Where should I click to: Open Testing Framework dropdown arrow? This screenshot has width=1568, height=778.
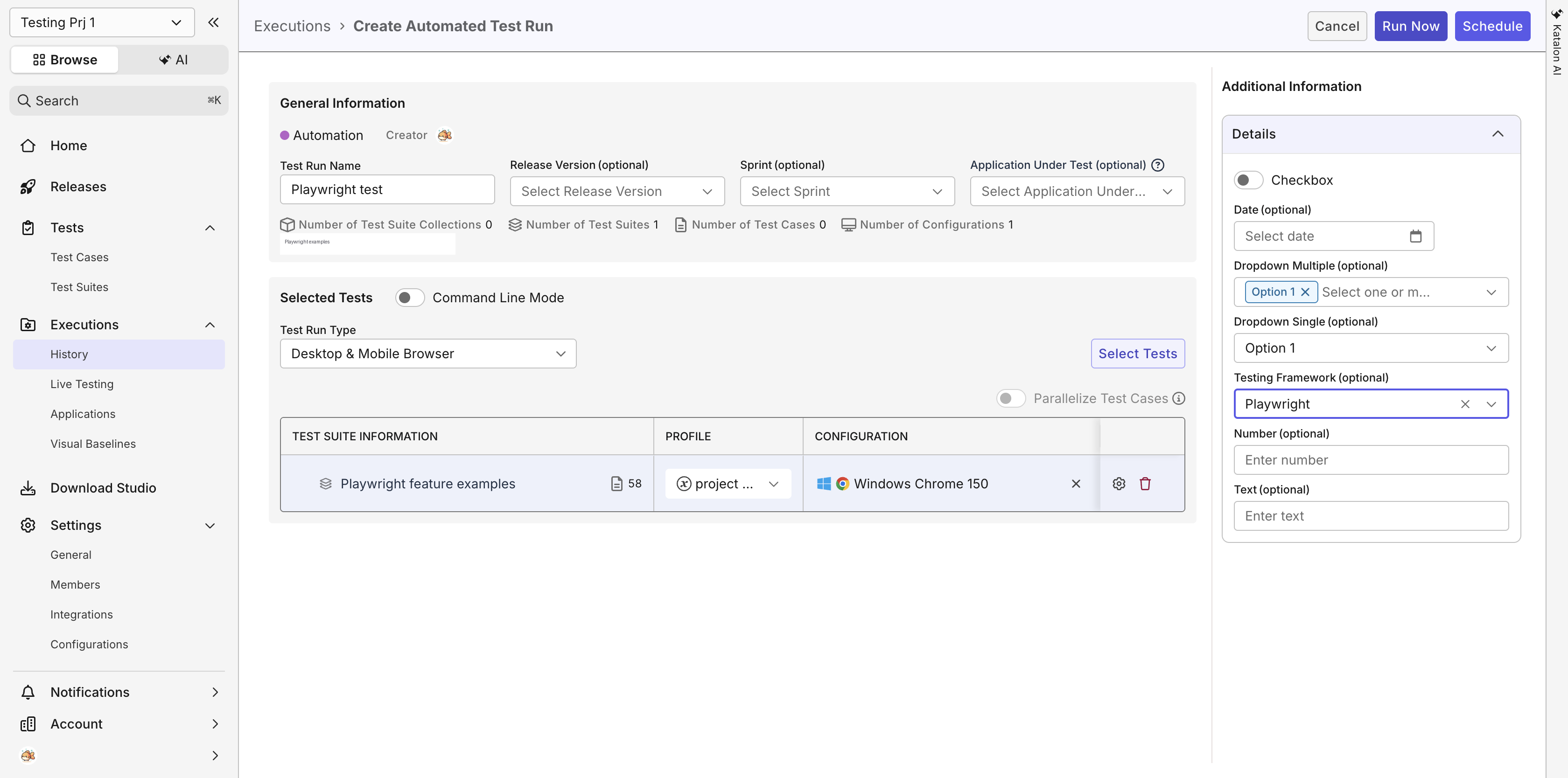[x=1491, y=404]
